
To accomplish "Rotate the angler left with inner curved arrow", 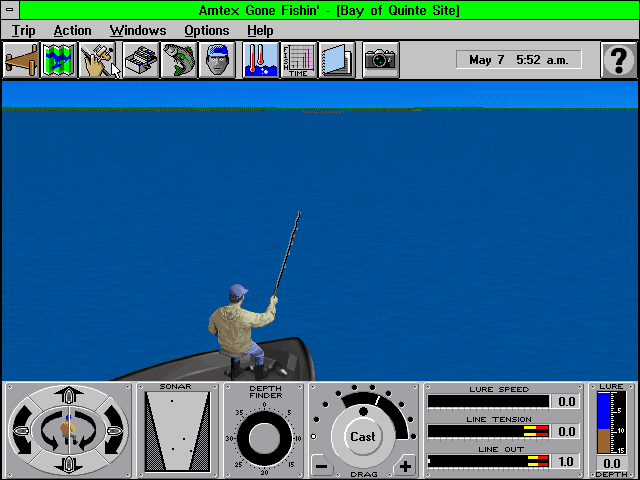I will (50, 431).
